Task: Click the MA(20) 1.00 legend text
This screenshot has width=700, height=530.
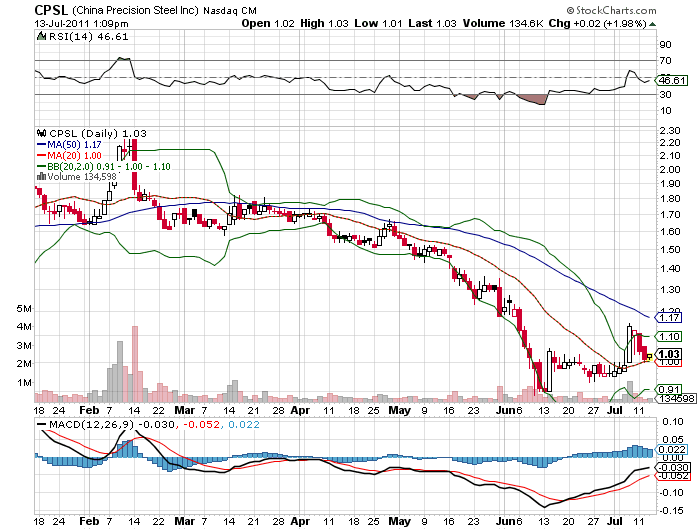Action: pyautogui.click(x=75, y=156)
